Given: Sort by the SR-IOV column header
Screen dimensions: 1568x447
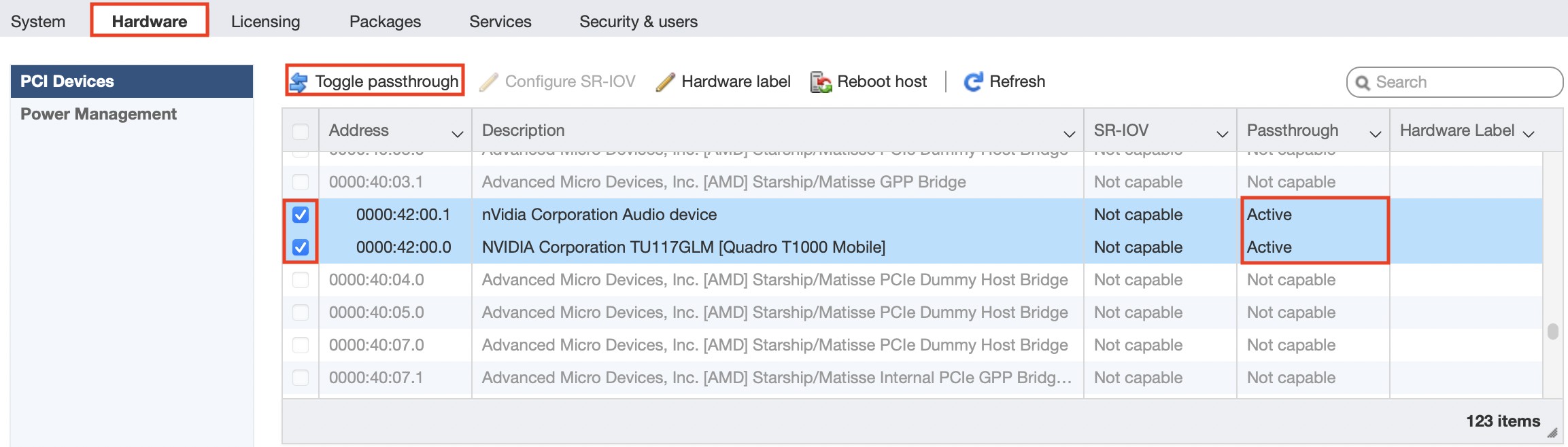Looking at the screenshot, I should 1121,130.
